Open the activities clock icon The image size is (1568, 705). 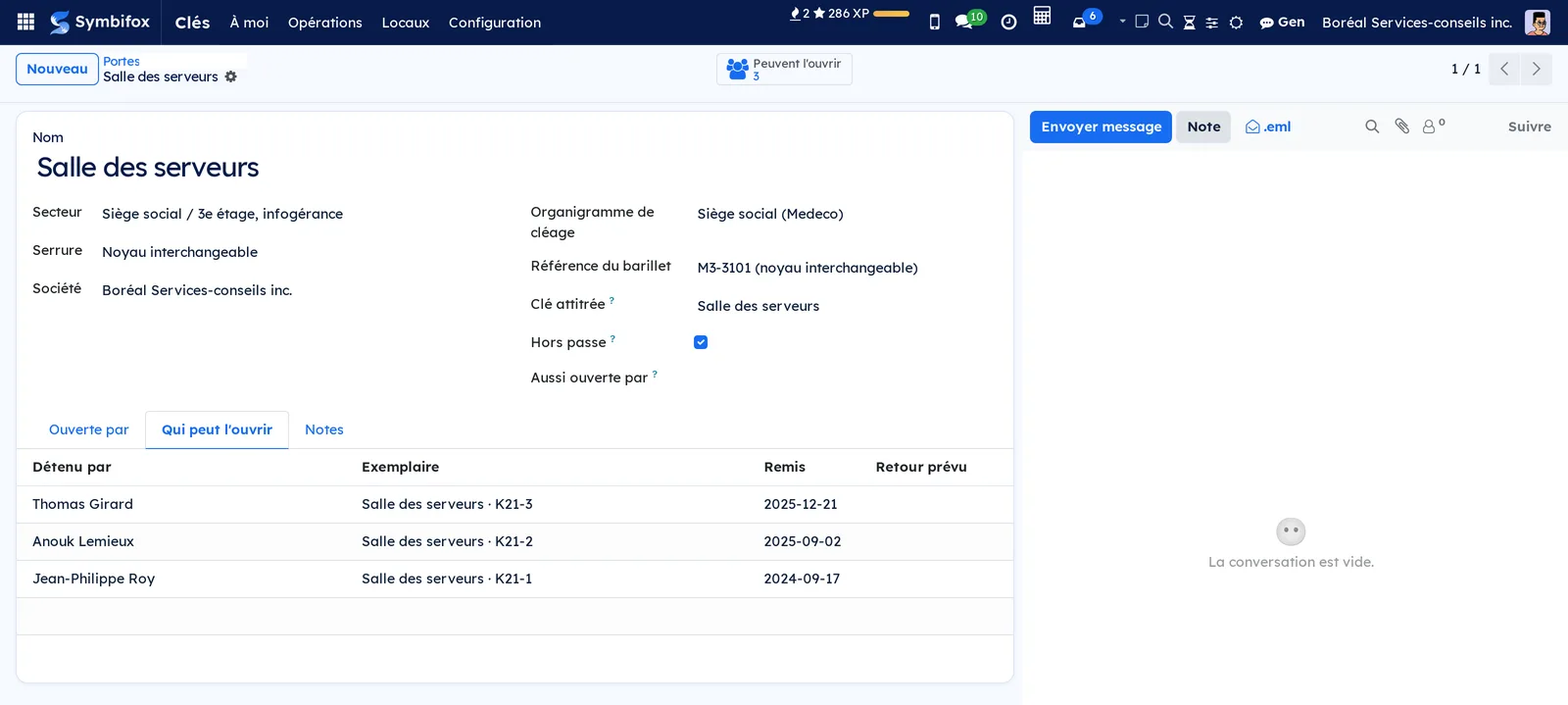coord(1008,22)
